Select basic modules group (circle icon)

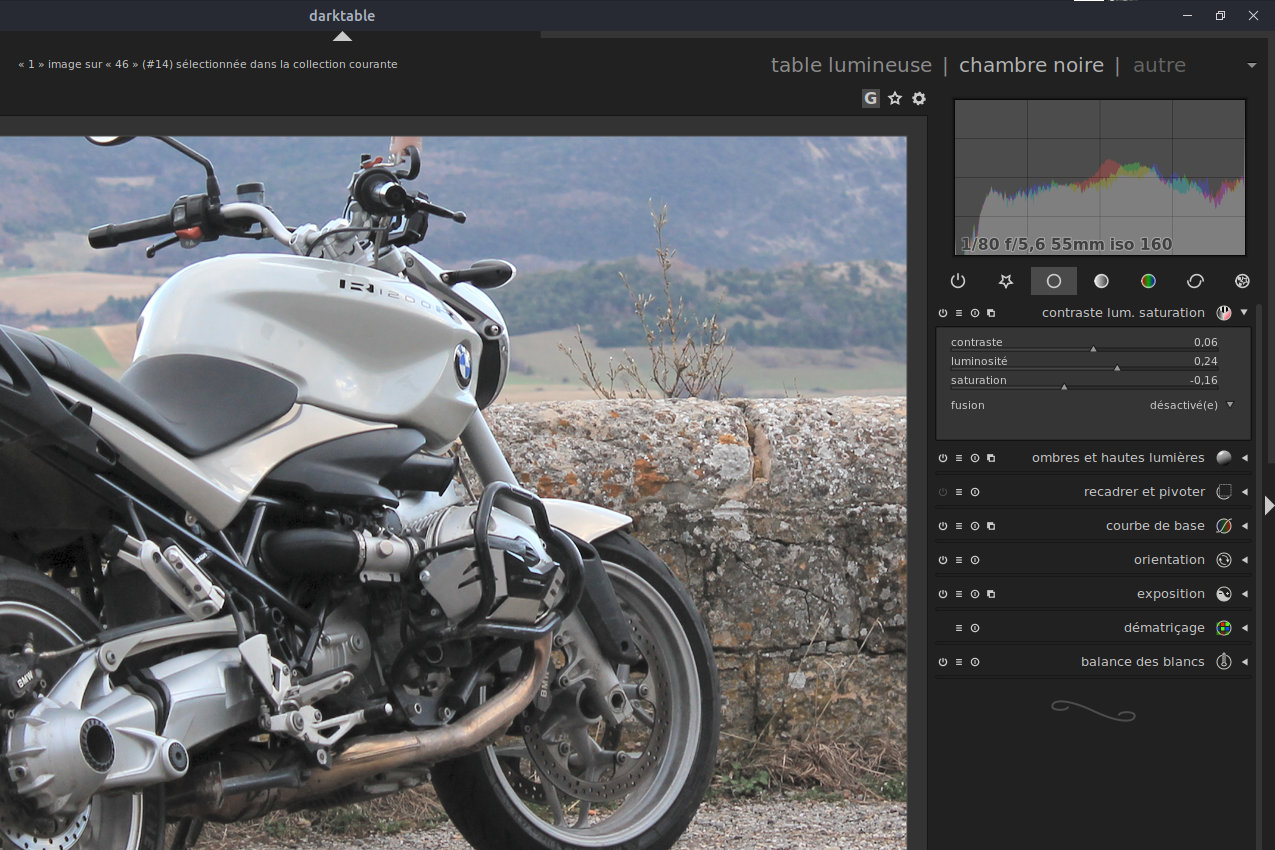pos(1054,281)
